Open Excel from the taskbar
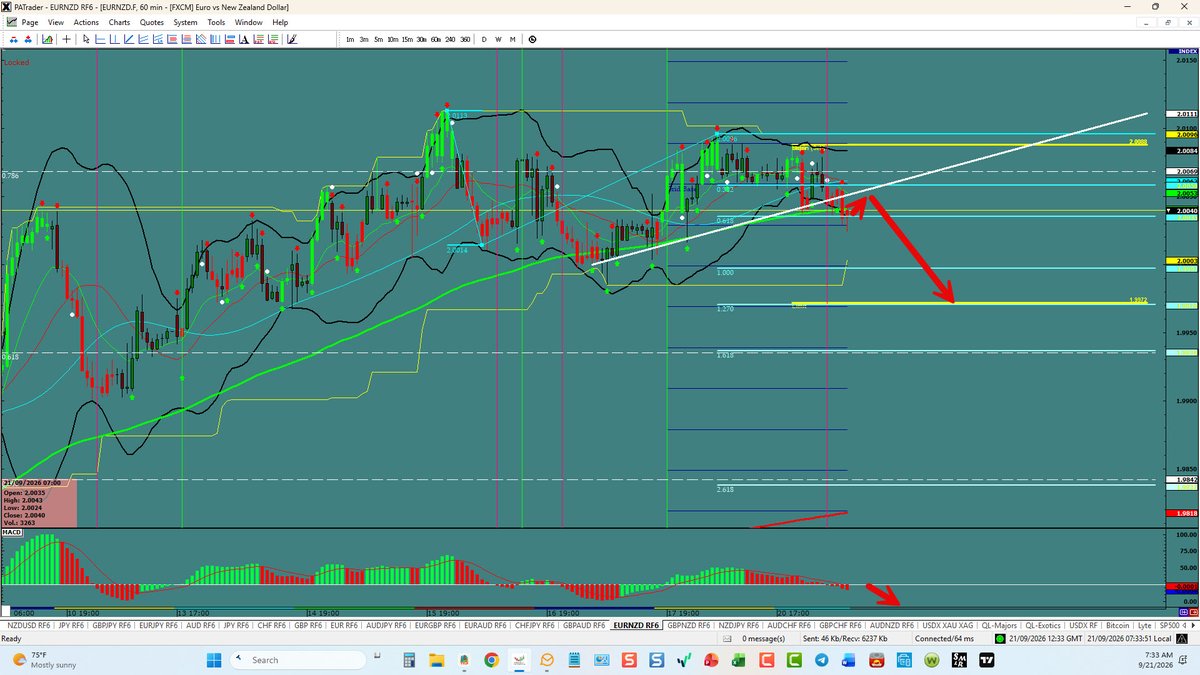Viewport: 1200px width, 675px height. point(737,660)
